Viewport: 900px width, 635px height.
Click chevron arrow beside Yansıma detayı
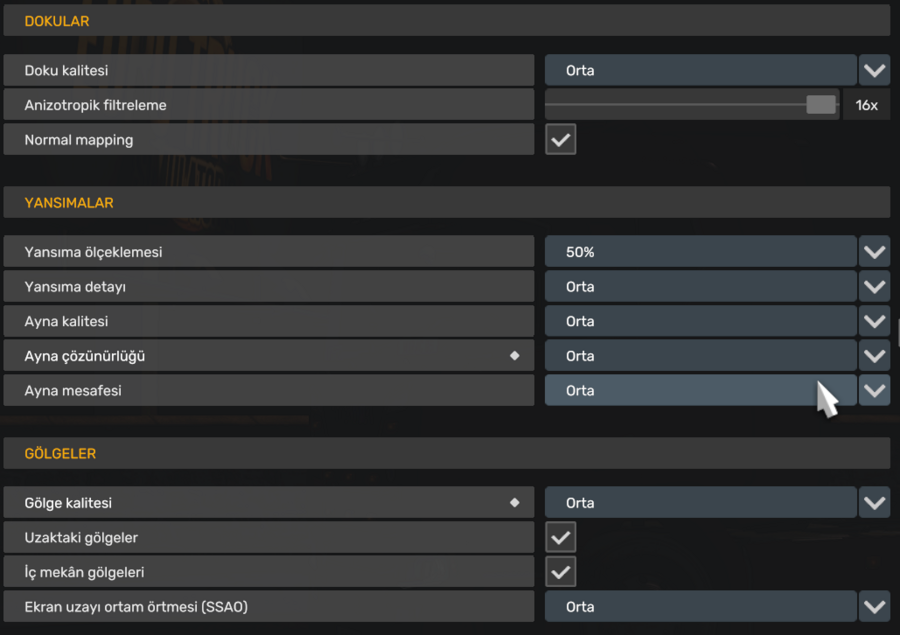[875, 287]
